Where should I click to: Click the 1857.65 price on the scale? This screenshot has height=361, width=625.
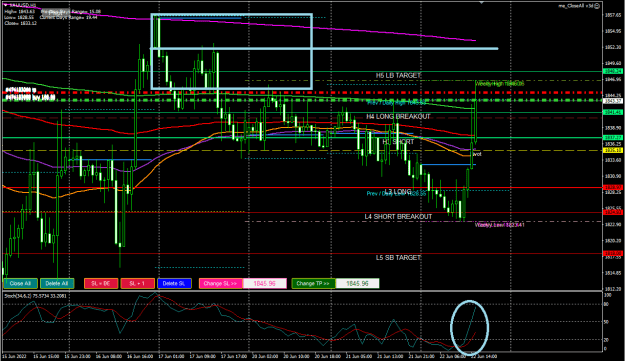(613, 15)
